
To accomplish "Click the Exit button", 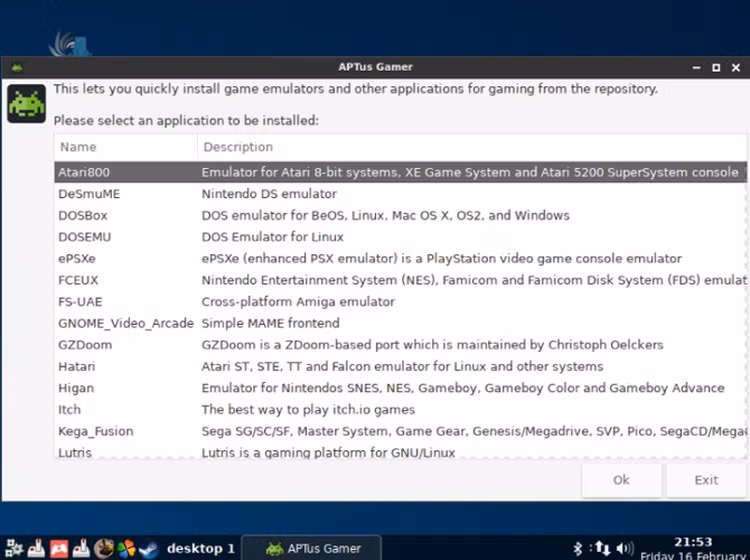I will (x=706, y=480).
